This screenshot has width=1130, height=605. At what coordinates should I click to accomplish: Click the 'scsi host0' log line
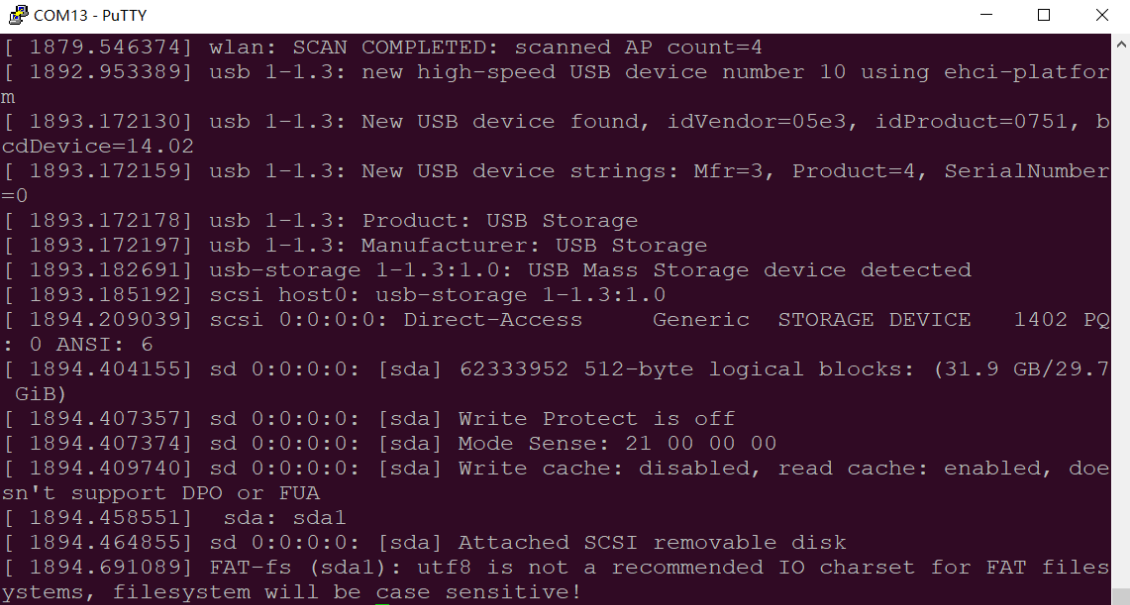(334, 295)
